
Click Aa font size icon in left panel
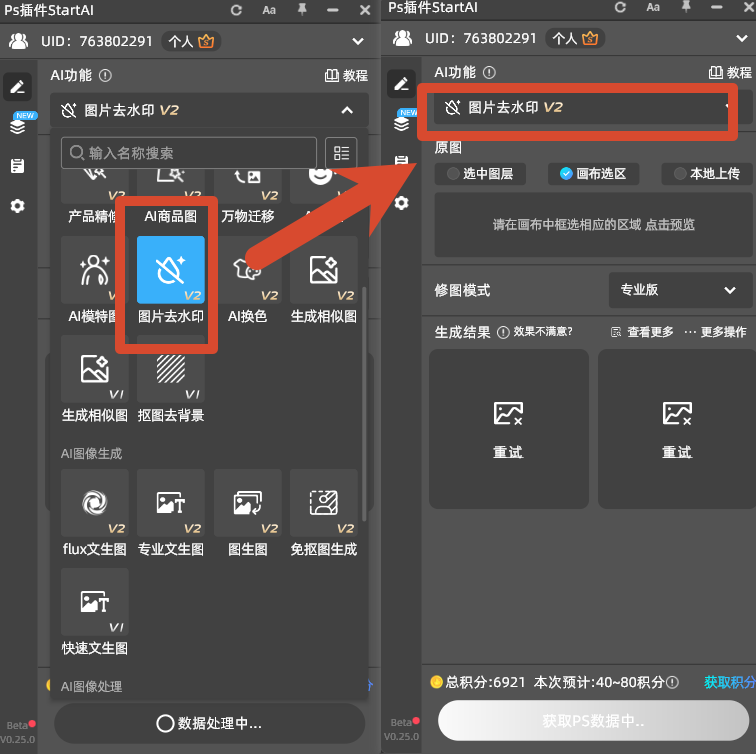[269, 10]
